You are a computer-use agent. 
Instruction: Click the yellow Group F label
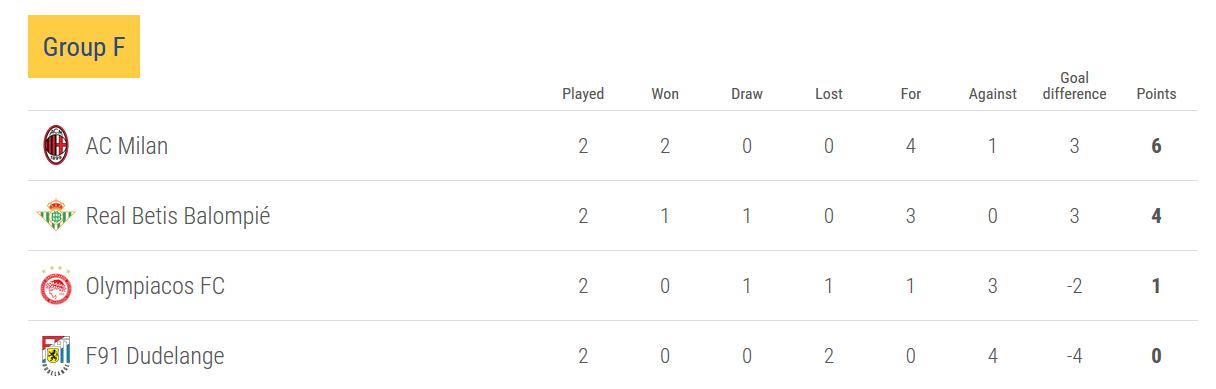(84, 47)
